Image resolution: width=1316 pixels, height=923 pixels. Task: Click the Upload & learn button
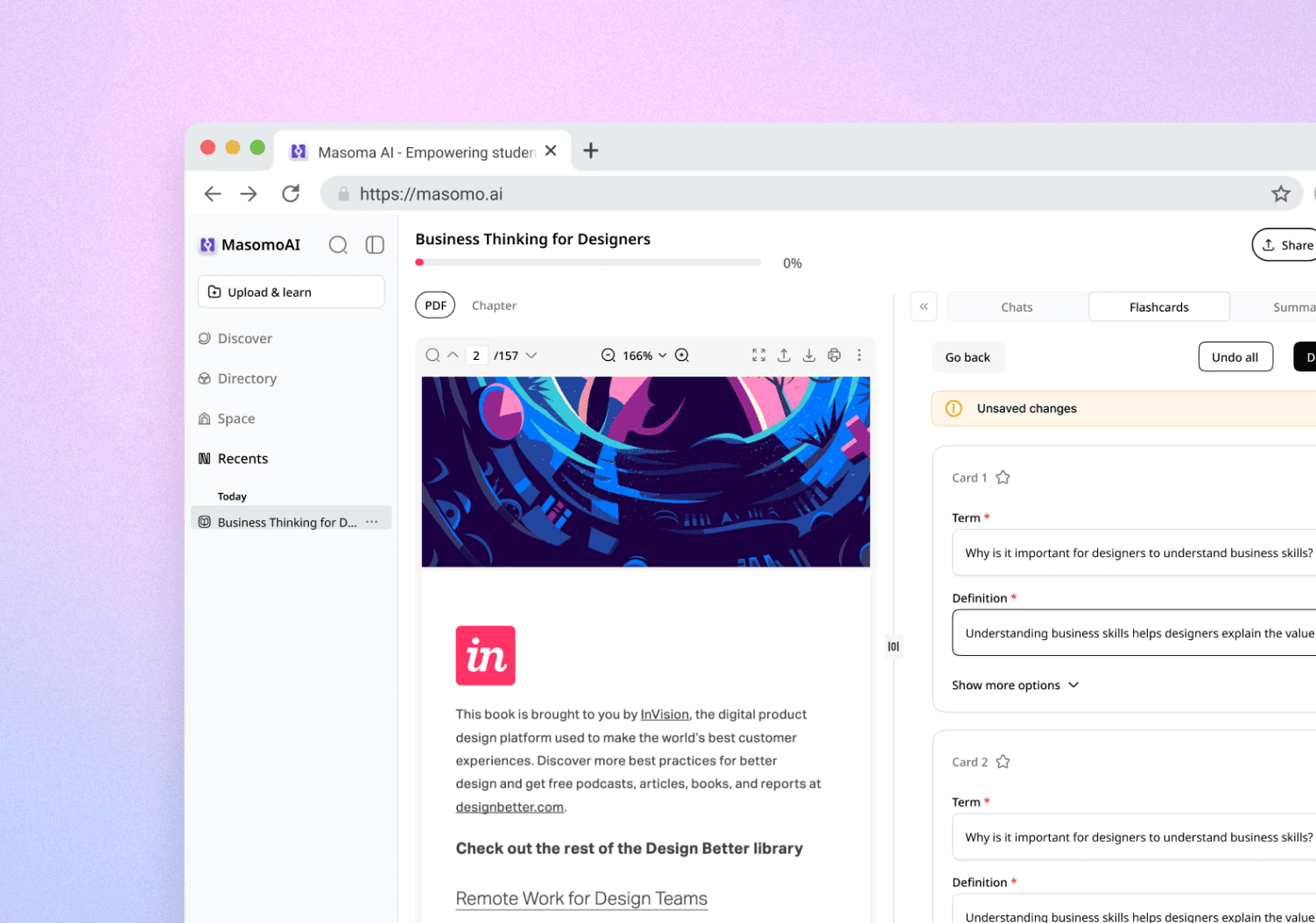(291, 292)
